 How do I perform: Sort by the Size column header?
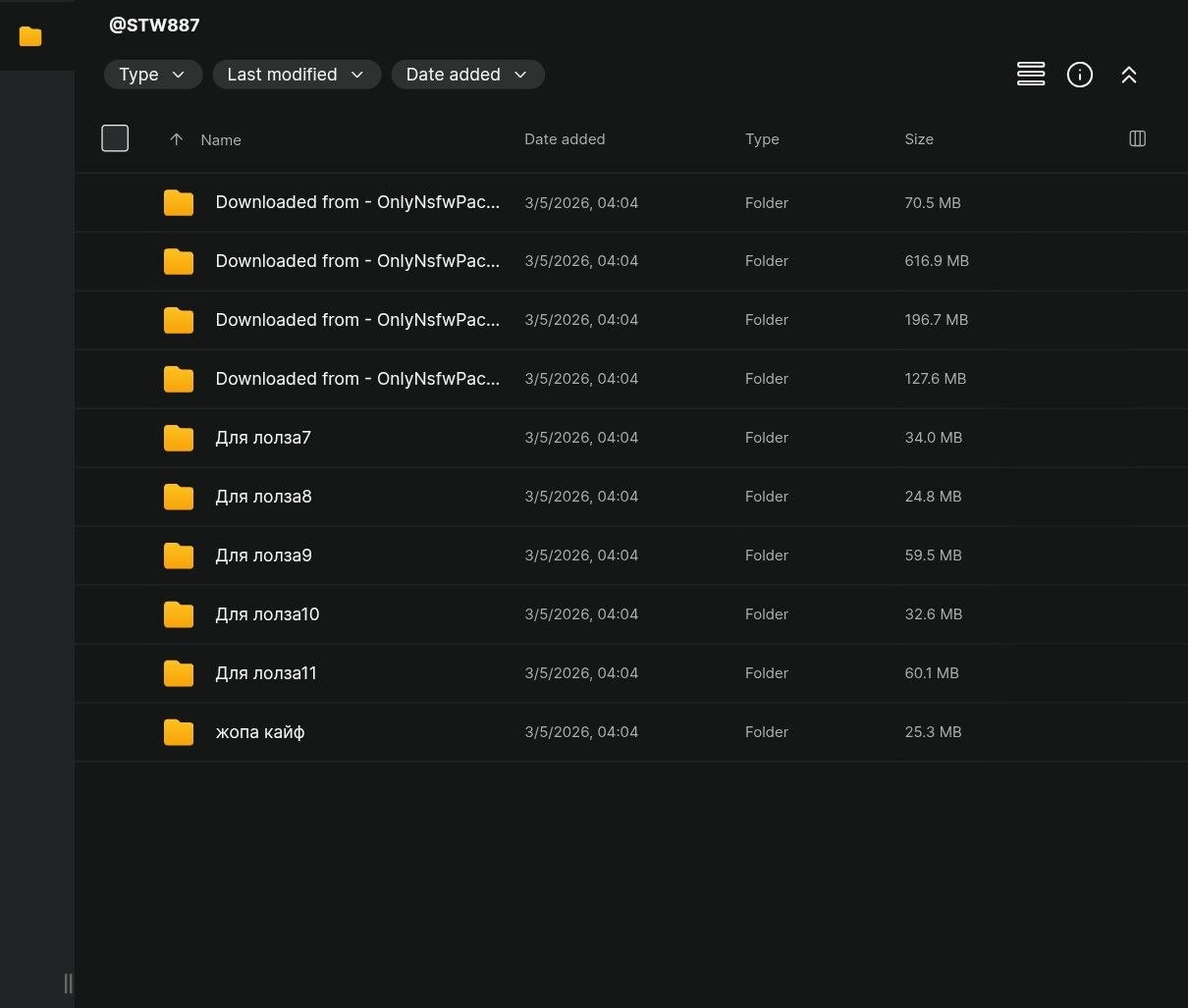coord(918,139)
